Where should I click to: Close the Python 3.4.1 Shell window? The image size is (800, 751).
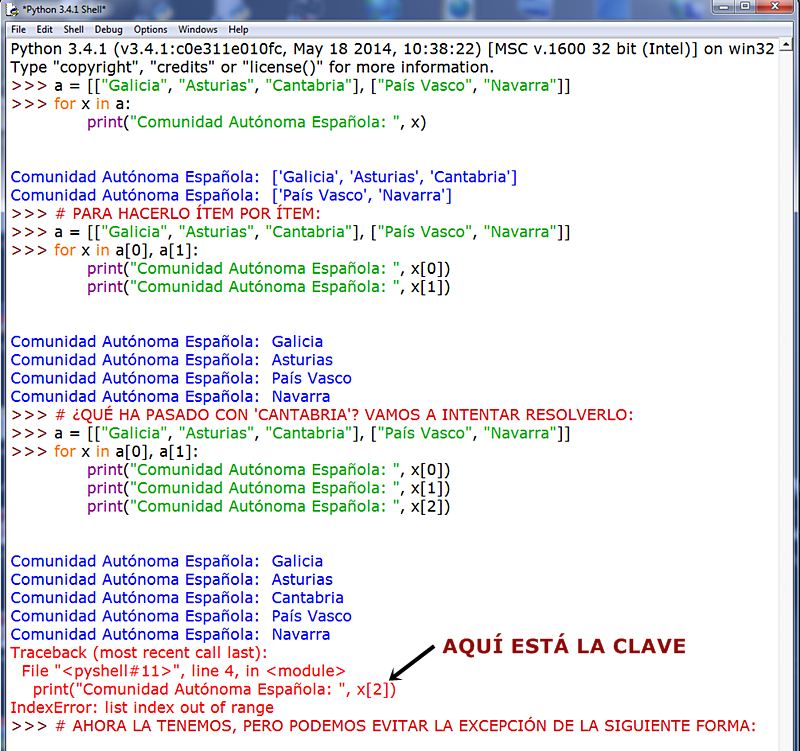[773, 8]
